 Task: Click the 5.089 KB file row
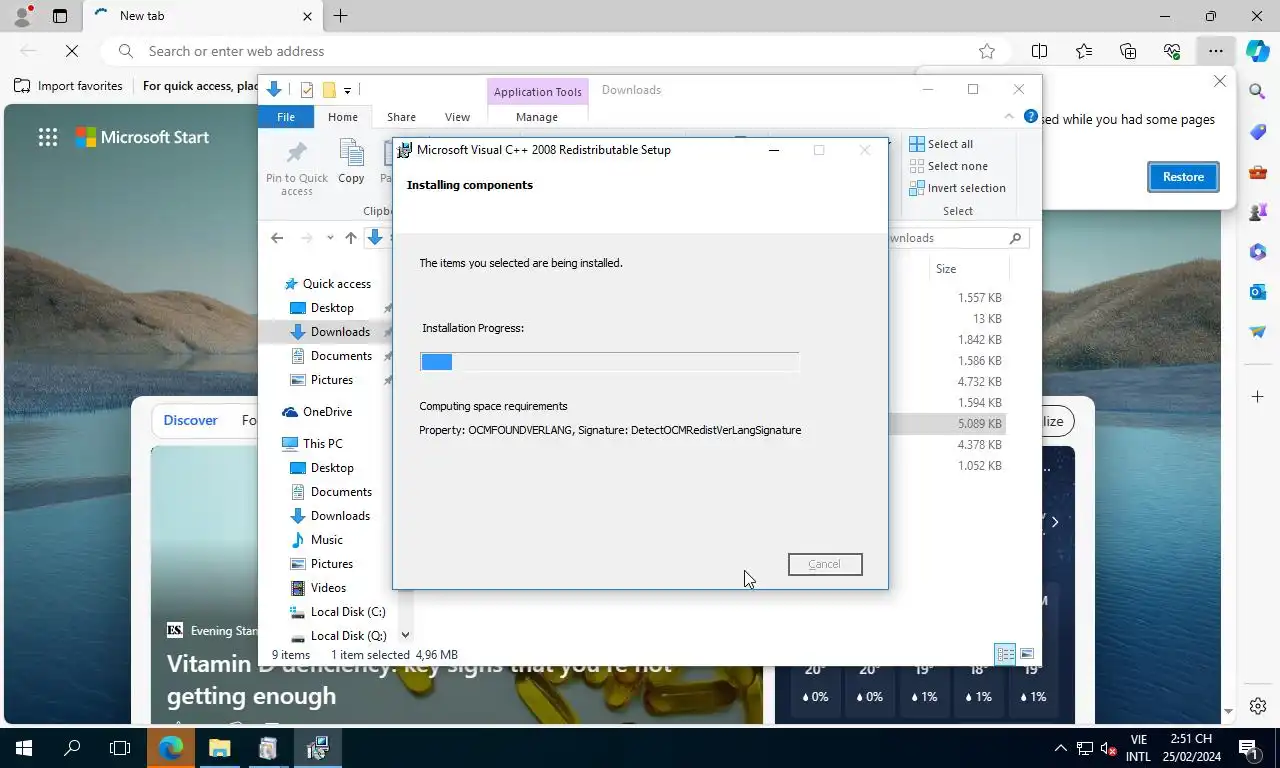pyautogui.click(x=948, y=424)
